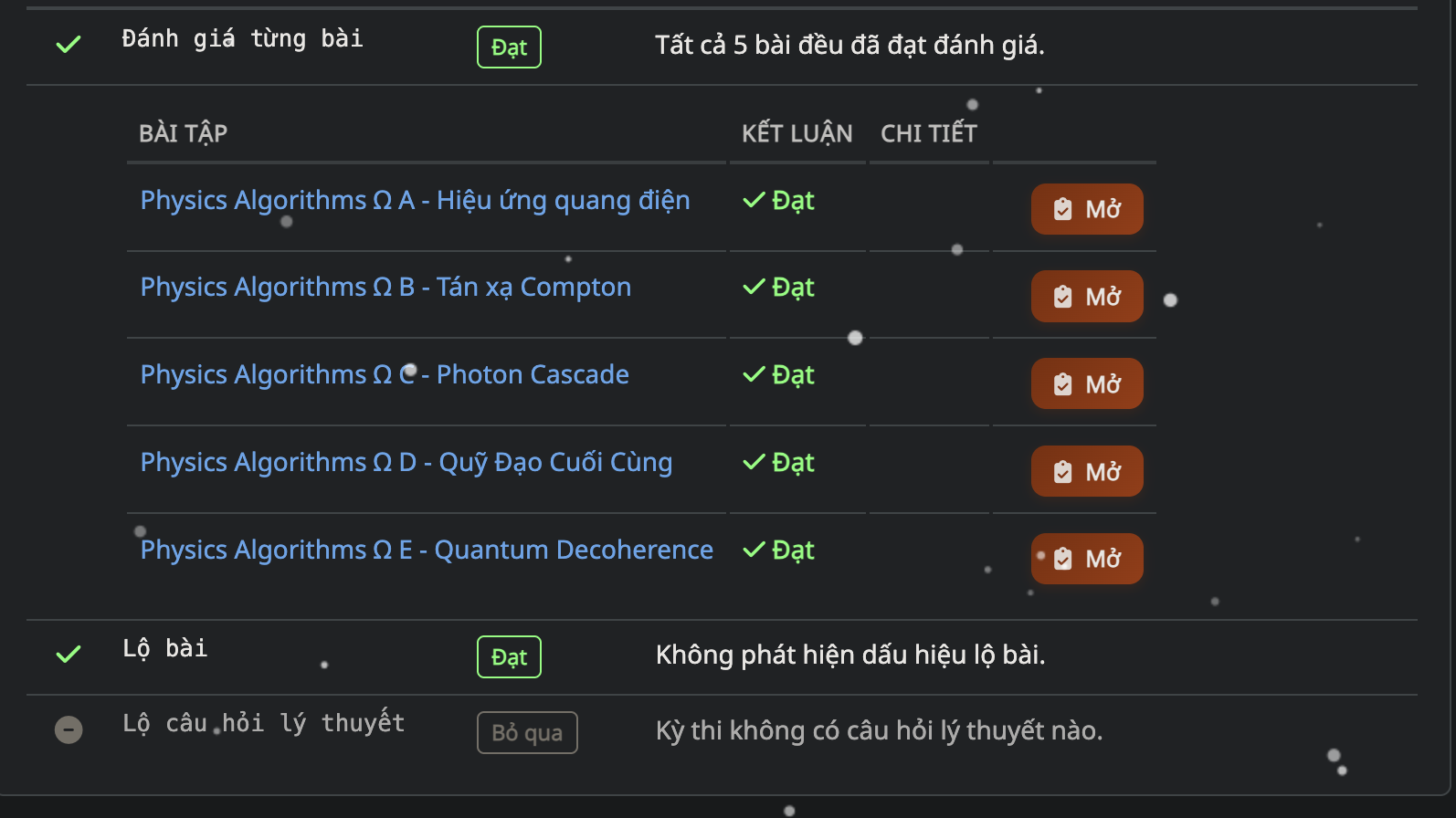Click checkmark Đạt result for Photon Cascade
This screenshot has width=1456, height=818.
click(x=778, y=374)
